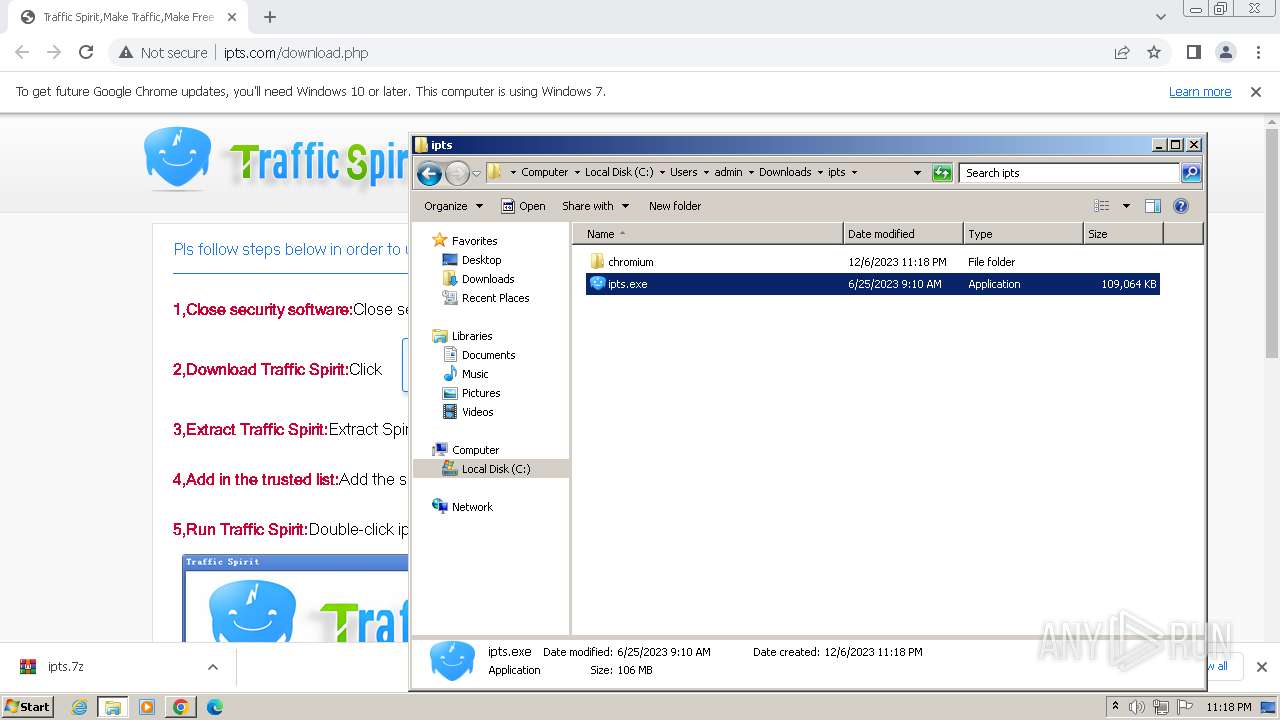This screenshot has height=720, width=1280.
Task: Expand ipts.7z download options chevron
Action: tap(212, 667)
